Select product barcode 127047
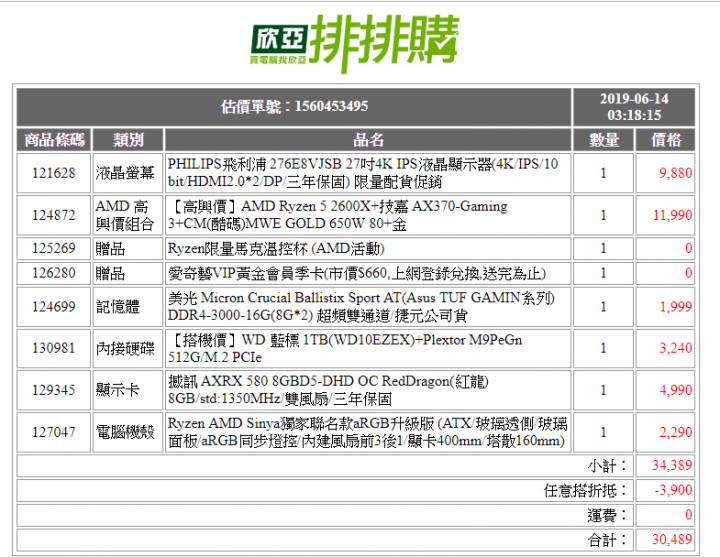This screenshot has width=720, height=557. coord(54,432)
